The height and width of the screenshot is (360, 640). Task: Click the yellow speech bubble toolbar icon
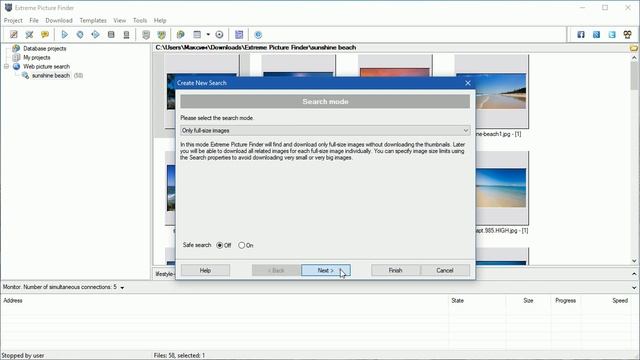pyautogui.click(x=44, y=35)
